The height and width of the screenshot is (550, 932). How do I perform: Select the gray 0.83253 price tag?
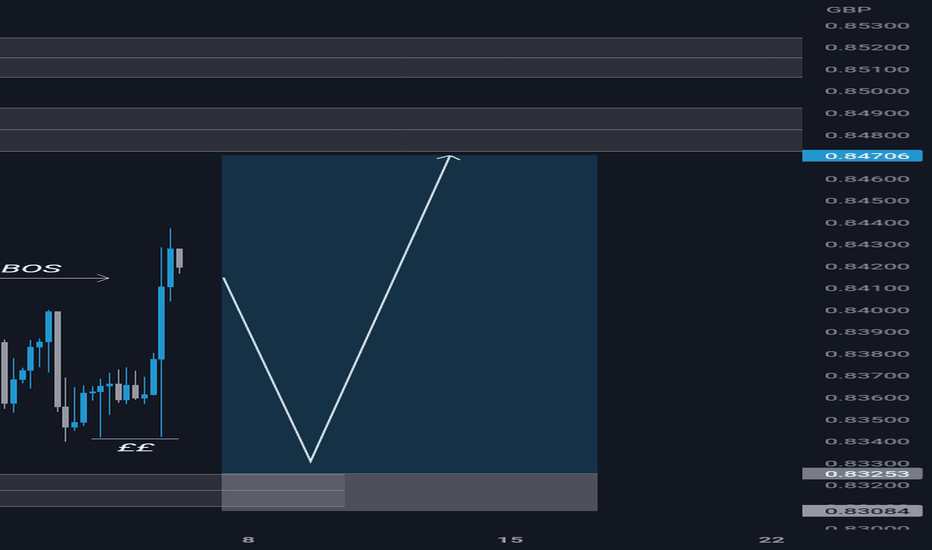pyautogui.click(x=862, y=474)
